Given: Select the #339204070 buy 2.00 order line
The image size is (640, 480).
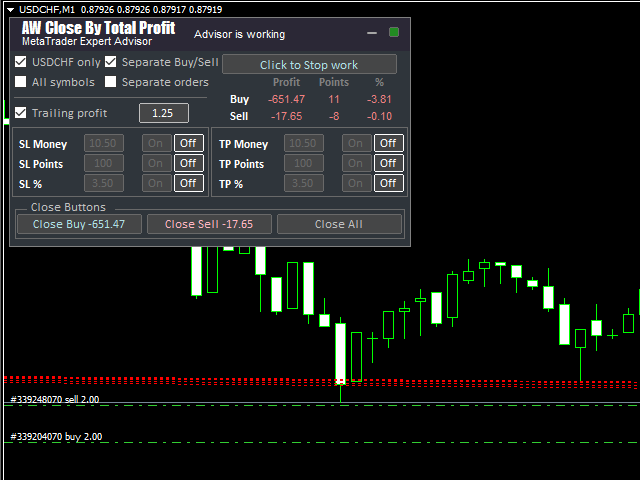Looking at the screenshot, I should pyautogui.click(x=55, y=436).
